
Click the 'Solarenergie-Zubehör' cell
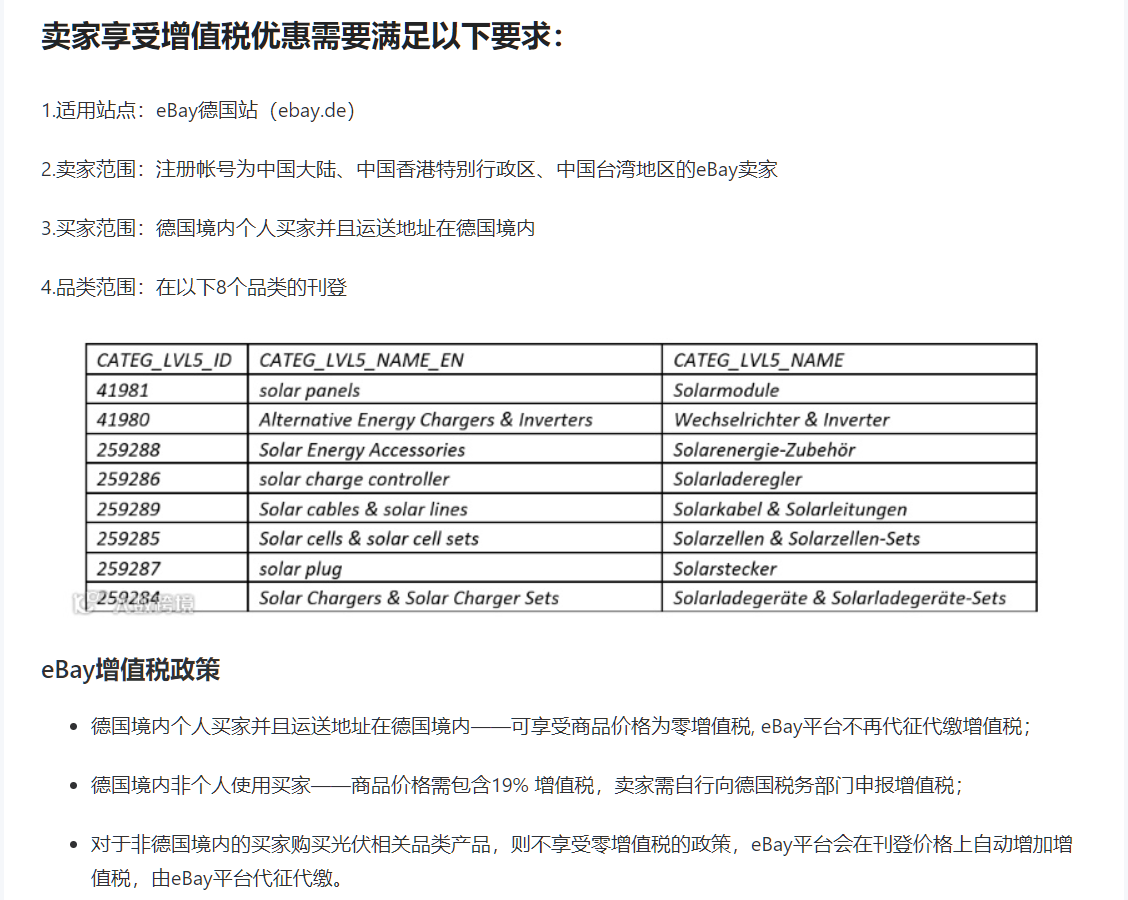click(x=849, y=450)
